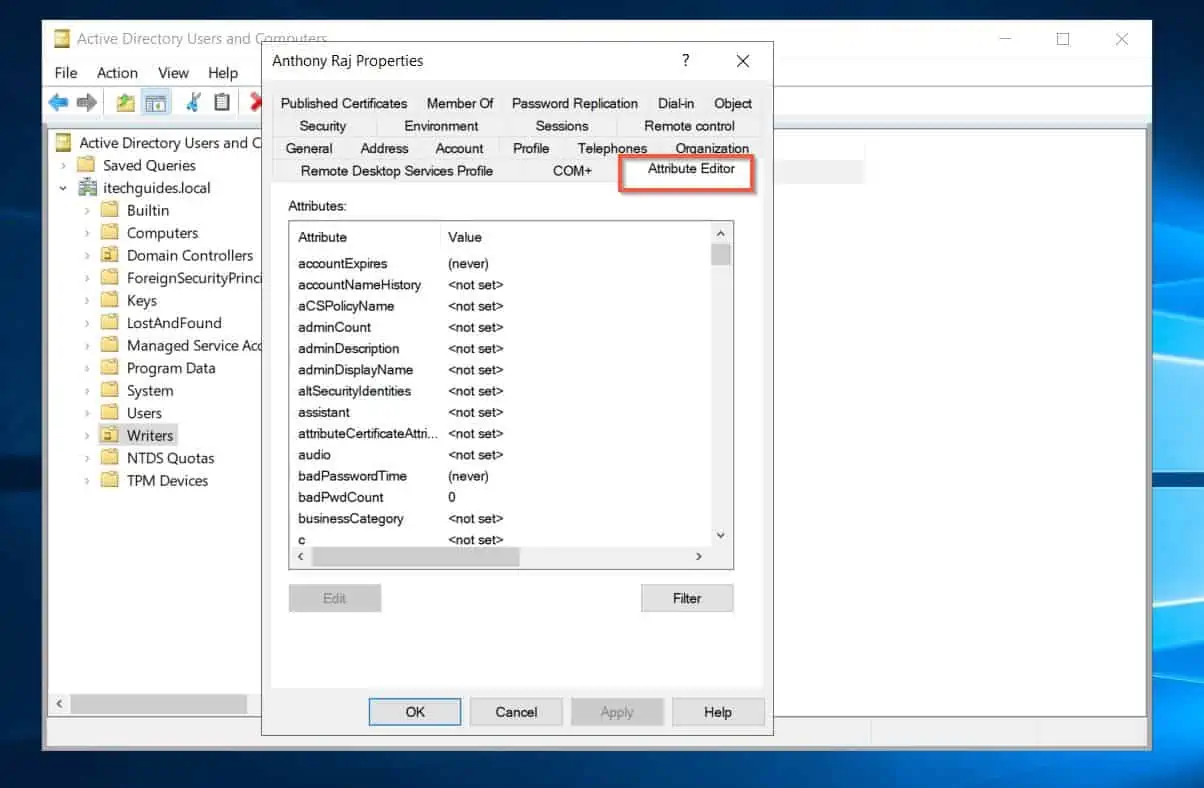Switch to the Security tab
The width and height of the screenshot is (1204, 788).
click(x=323, y=126)
